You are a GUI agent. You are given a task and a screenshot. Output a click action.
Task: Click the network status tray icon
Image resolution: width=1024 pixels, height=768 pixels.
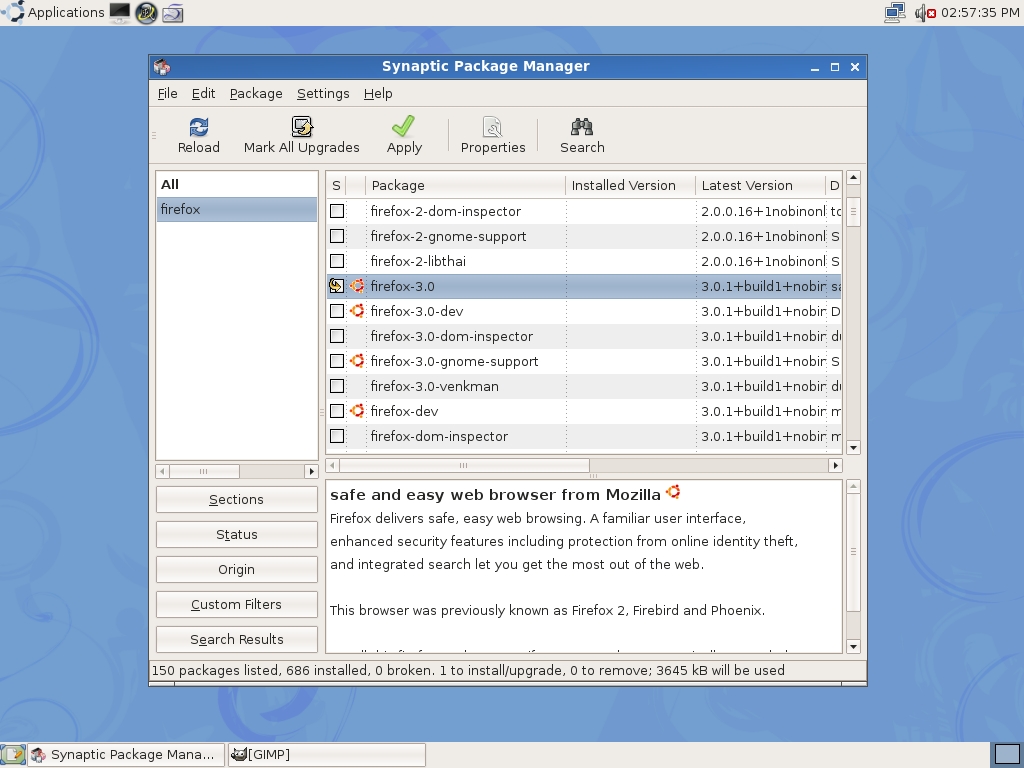pos(895,12)
